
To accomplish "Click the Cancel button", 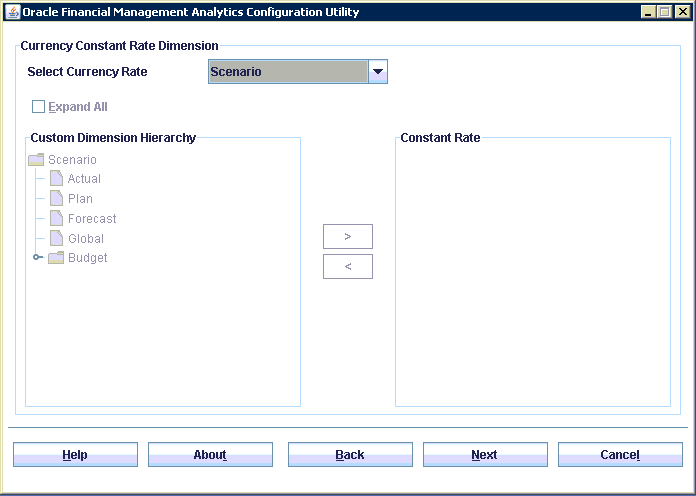I will [x=620, y=455].
